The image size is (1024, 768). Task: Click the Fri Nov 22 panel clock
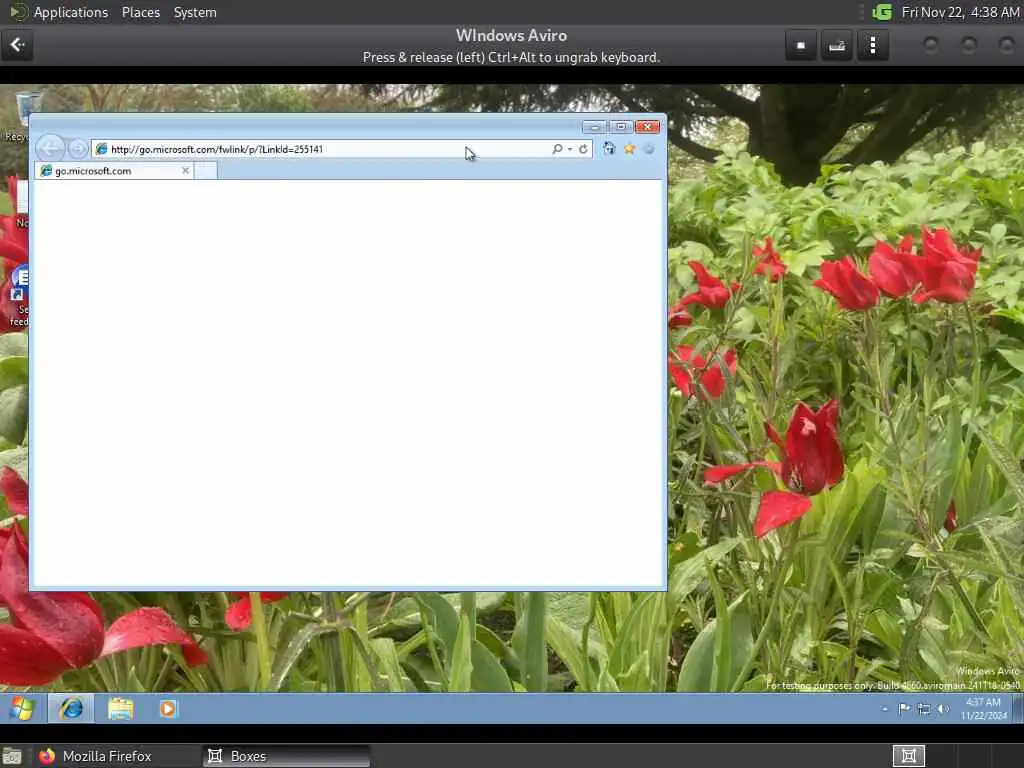(961, 12)
